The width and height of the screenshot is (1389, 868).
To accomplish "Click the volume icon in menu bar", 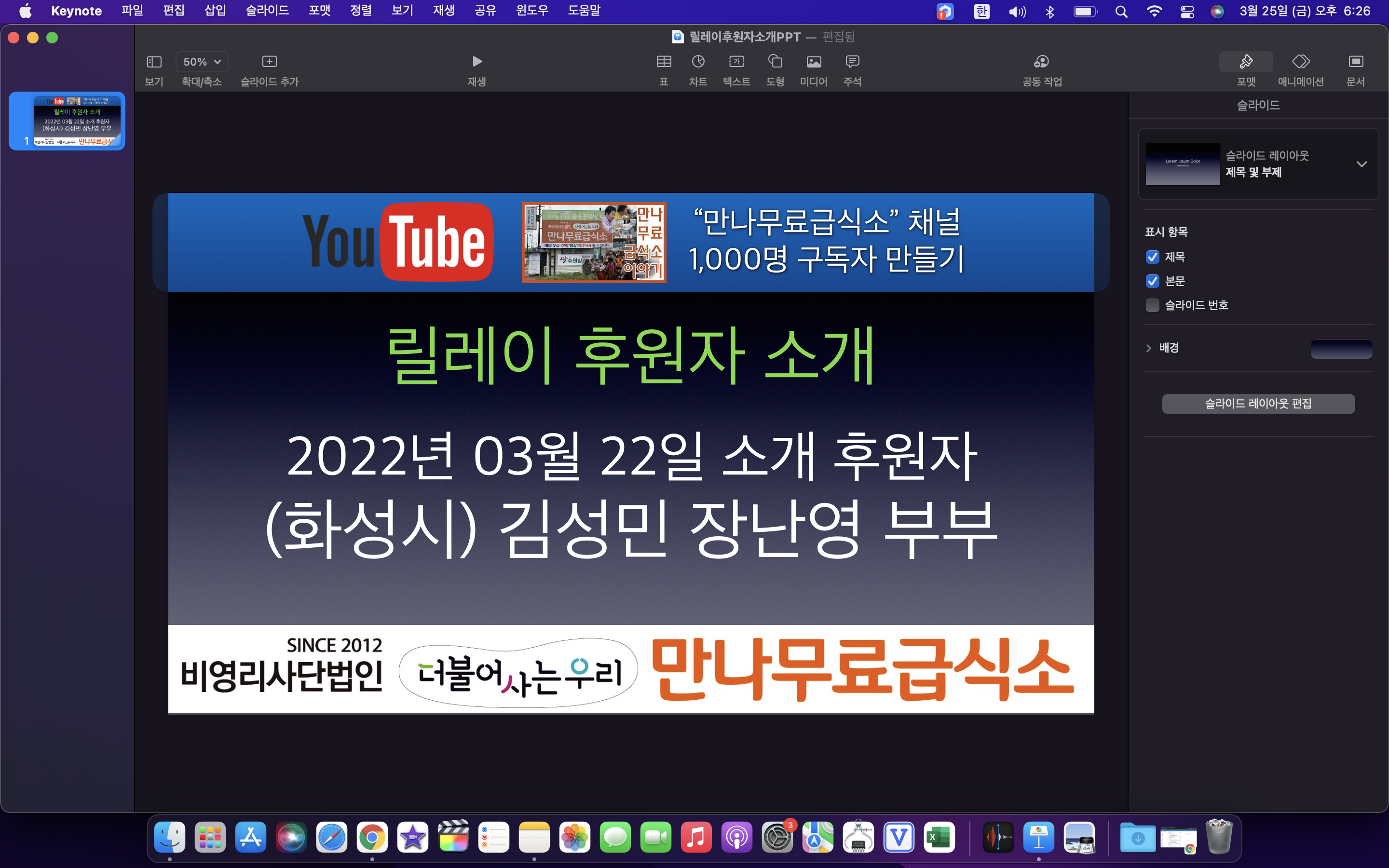I will point(1017,12).
